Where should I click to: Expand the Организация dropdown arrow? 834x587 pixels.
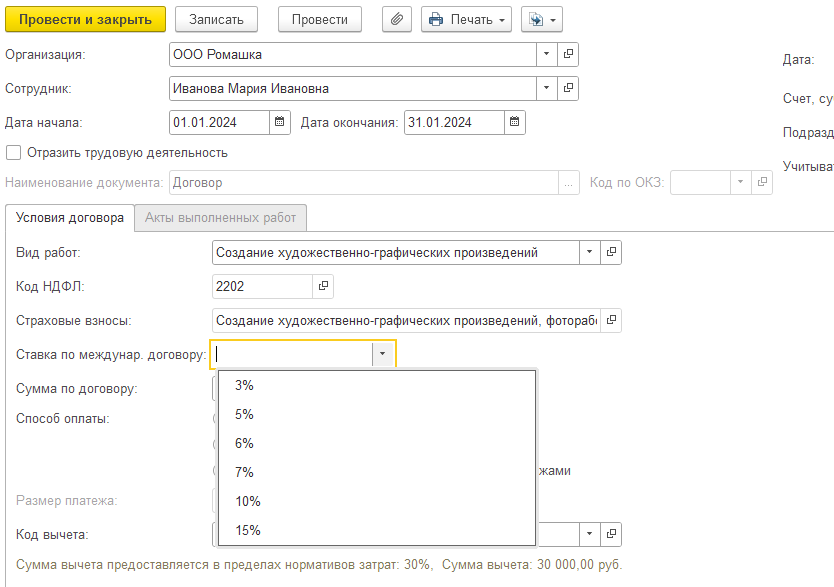(x=546, y=54)
